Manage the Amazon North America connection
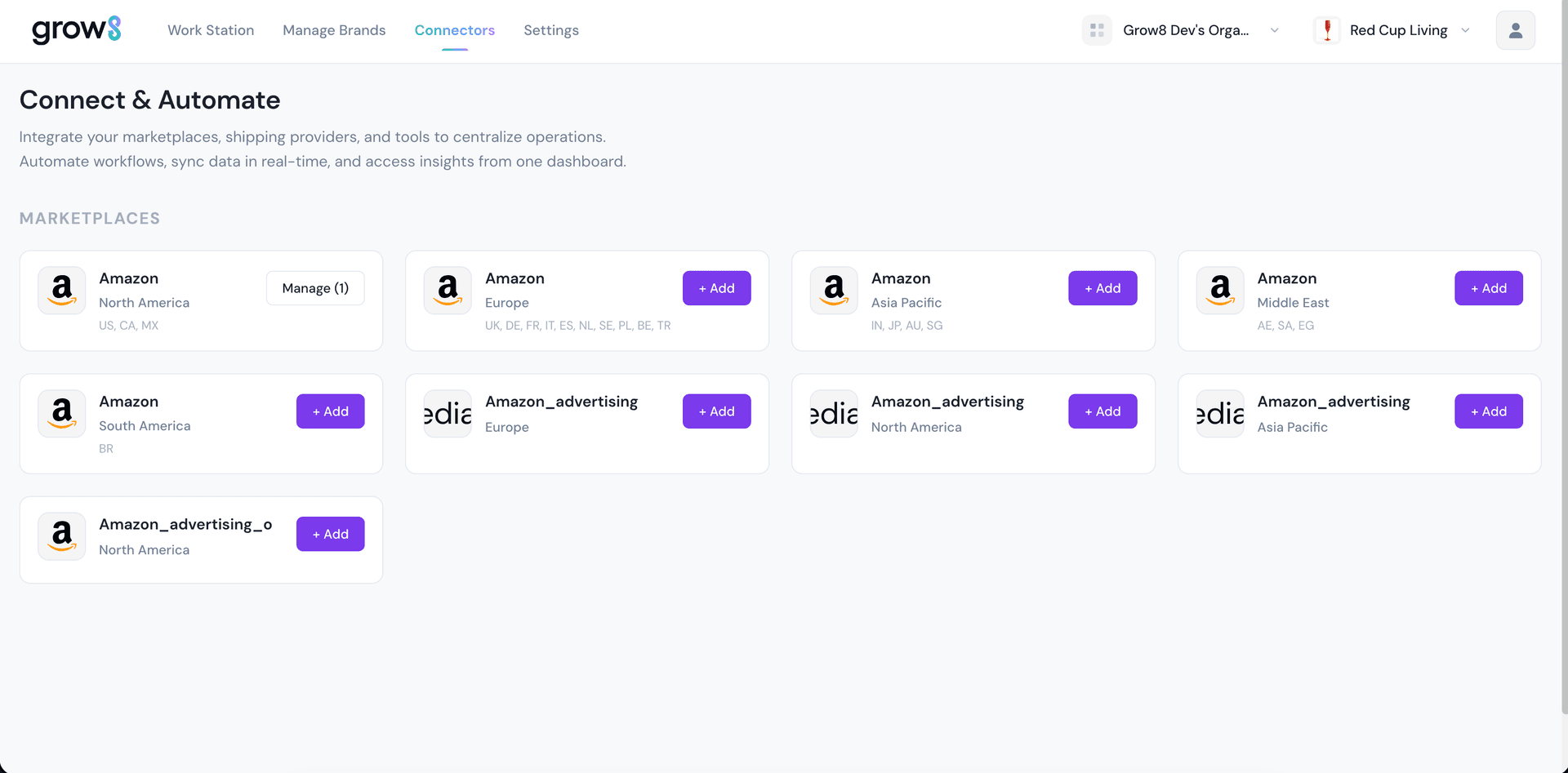Viewport: 1568px width, 773px height. 315,288
